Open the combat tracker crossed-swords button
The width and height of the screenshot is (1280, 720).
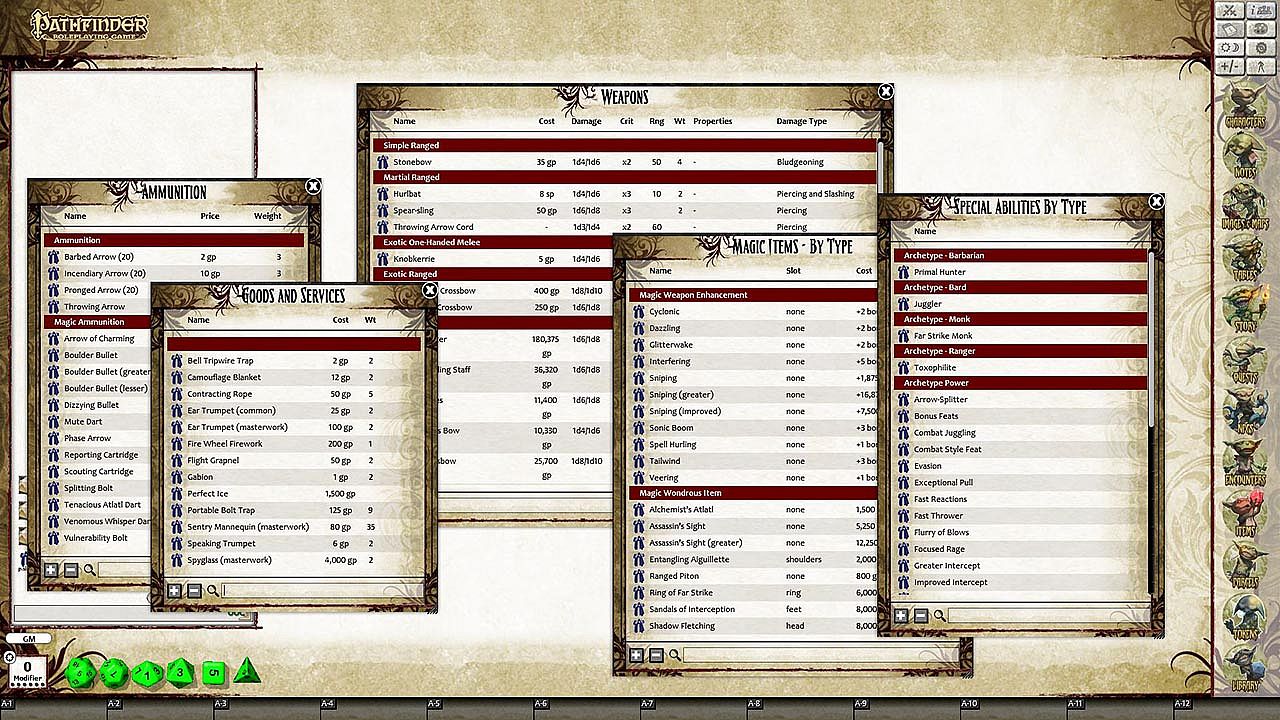pyautogui.click(x=1229, y=10)
